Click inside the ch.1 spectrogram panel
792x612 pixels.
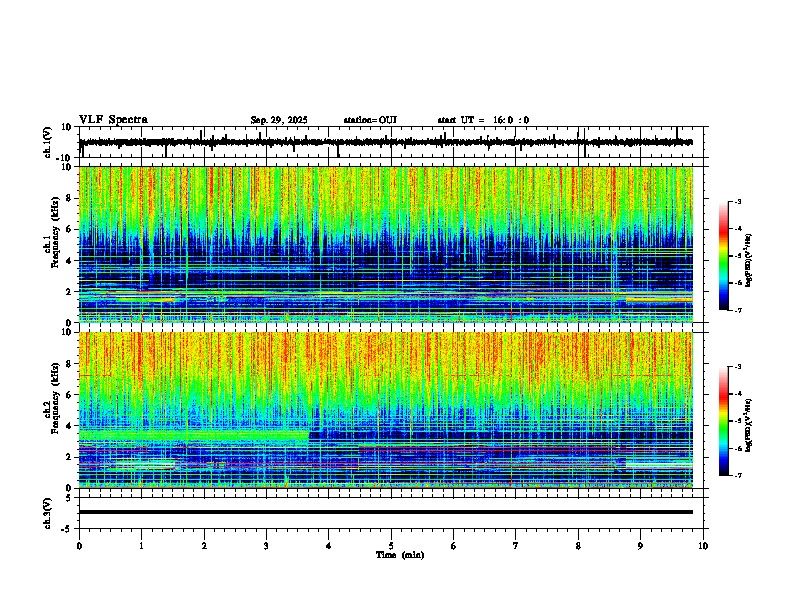386,244
